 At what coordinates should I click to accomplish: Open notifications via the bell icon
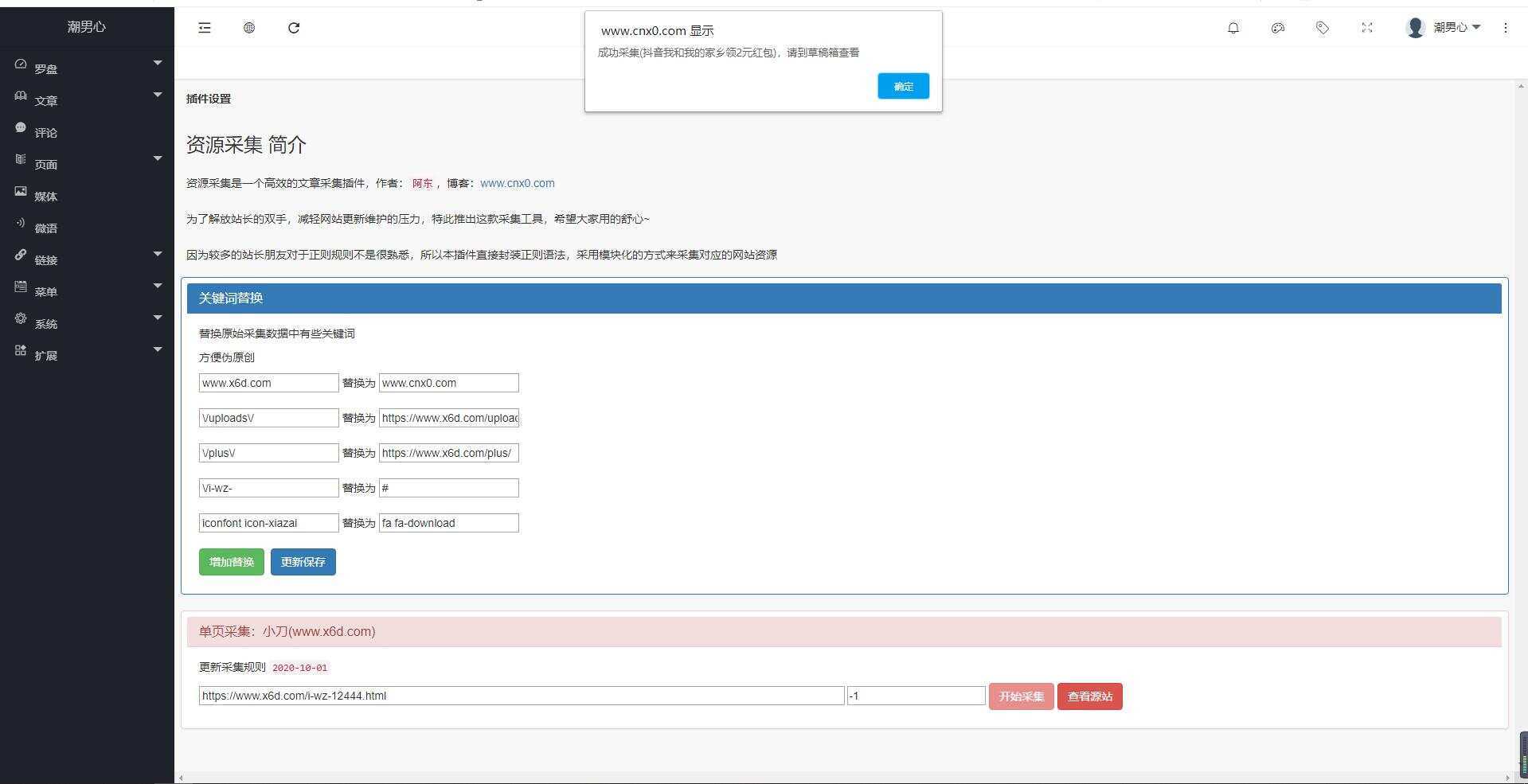point(1233,27)
